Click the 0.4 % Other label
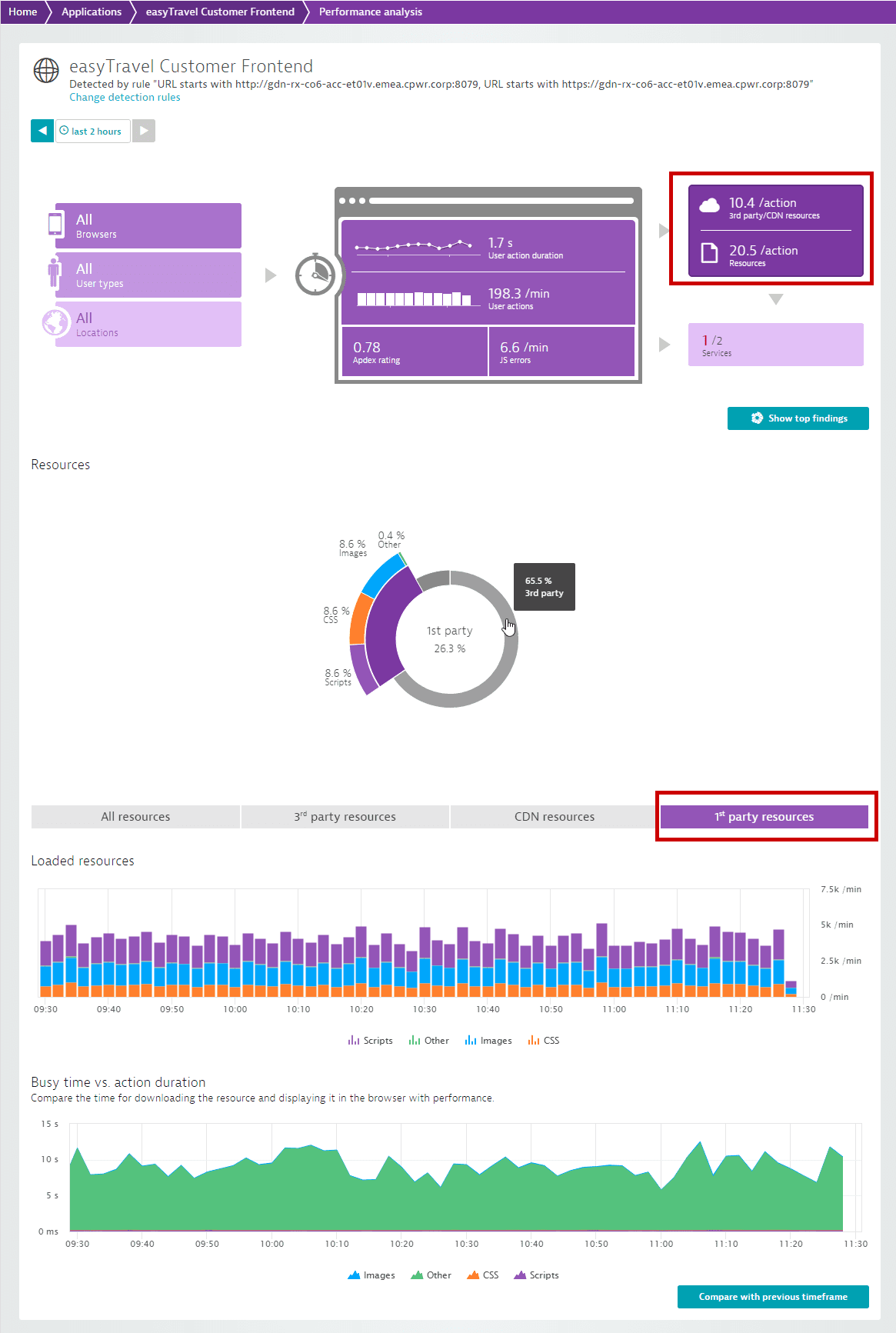This screenshot has height=1333, width=896. (x=391, y=539)
